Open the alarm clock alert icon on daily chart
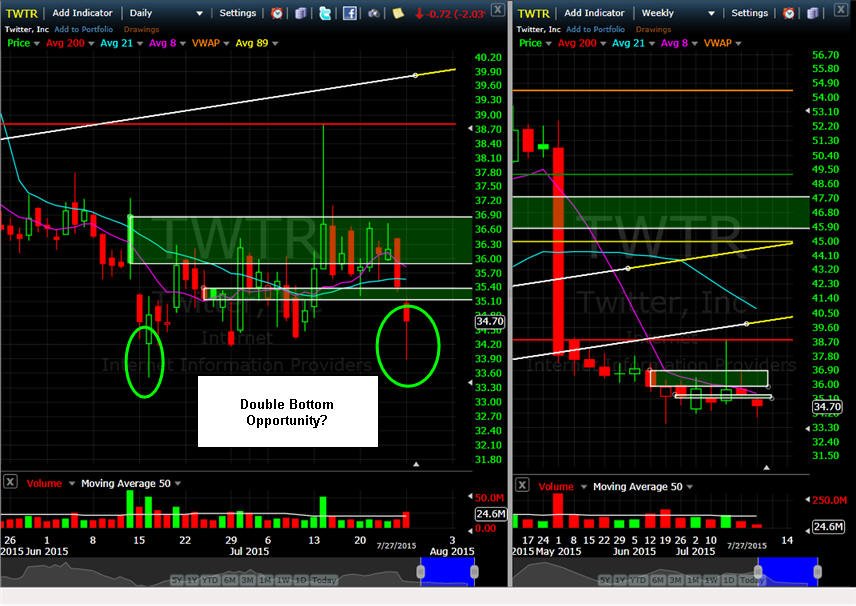Screen dimensions: 856x606 tap(277, 13)
